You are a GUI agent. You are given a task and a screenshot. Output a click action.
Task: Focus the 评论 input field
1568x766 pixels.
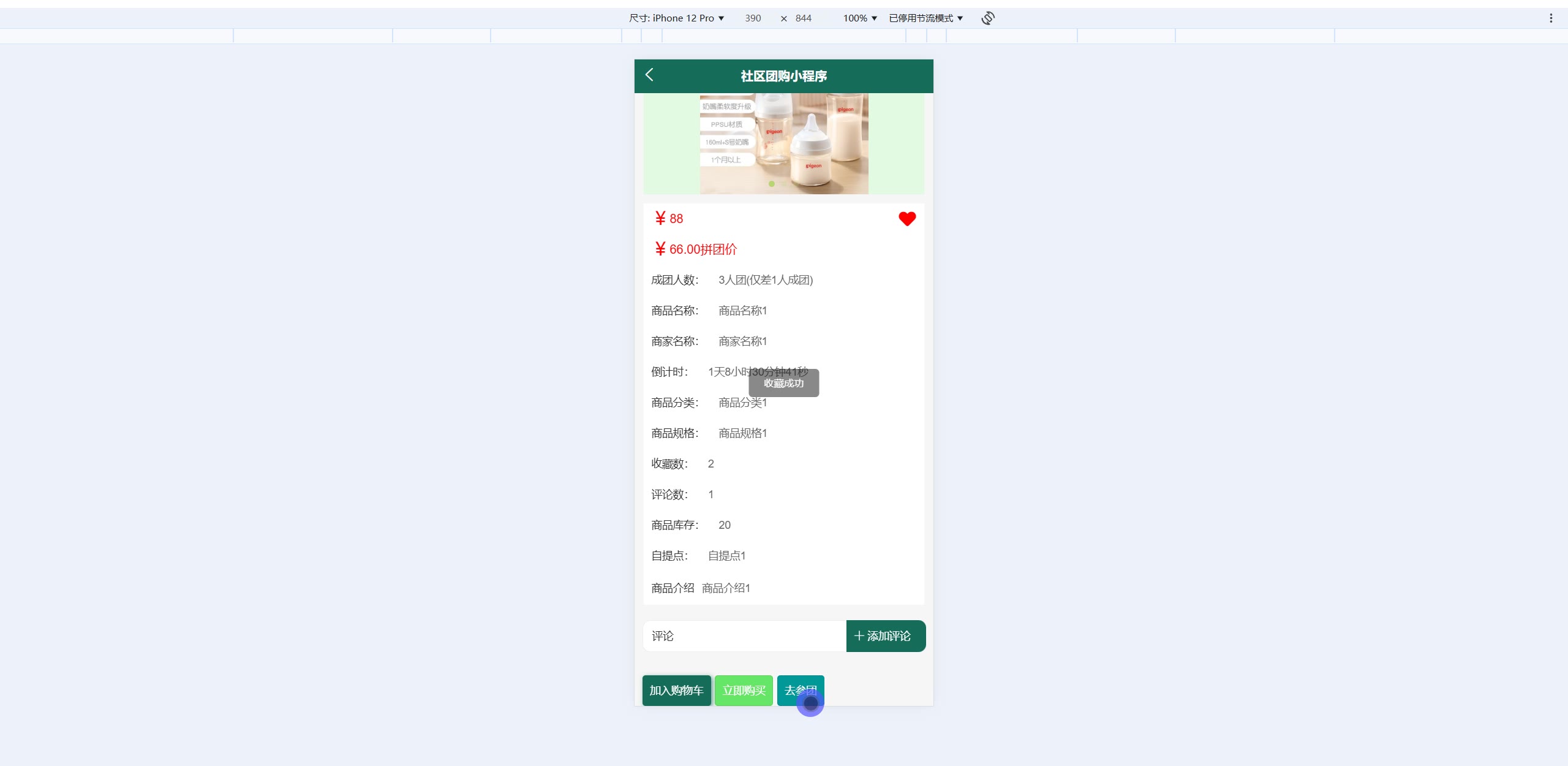click(x=744, y=636)
